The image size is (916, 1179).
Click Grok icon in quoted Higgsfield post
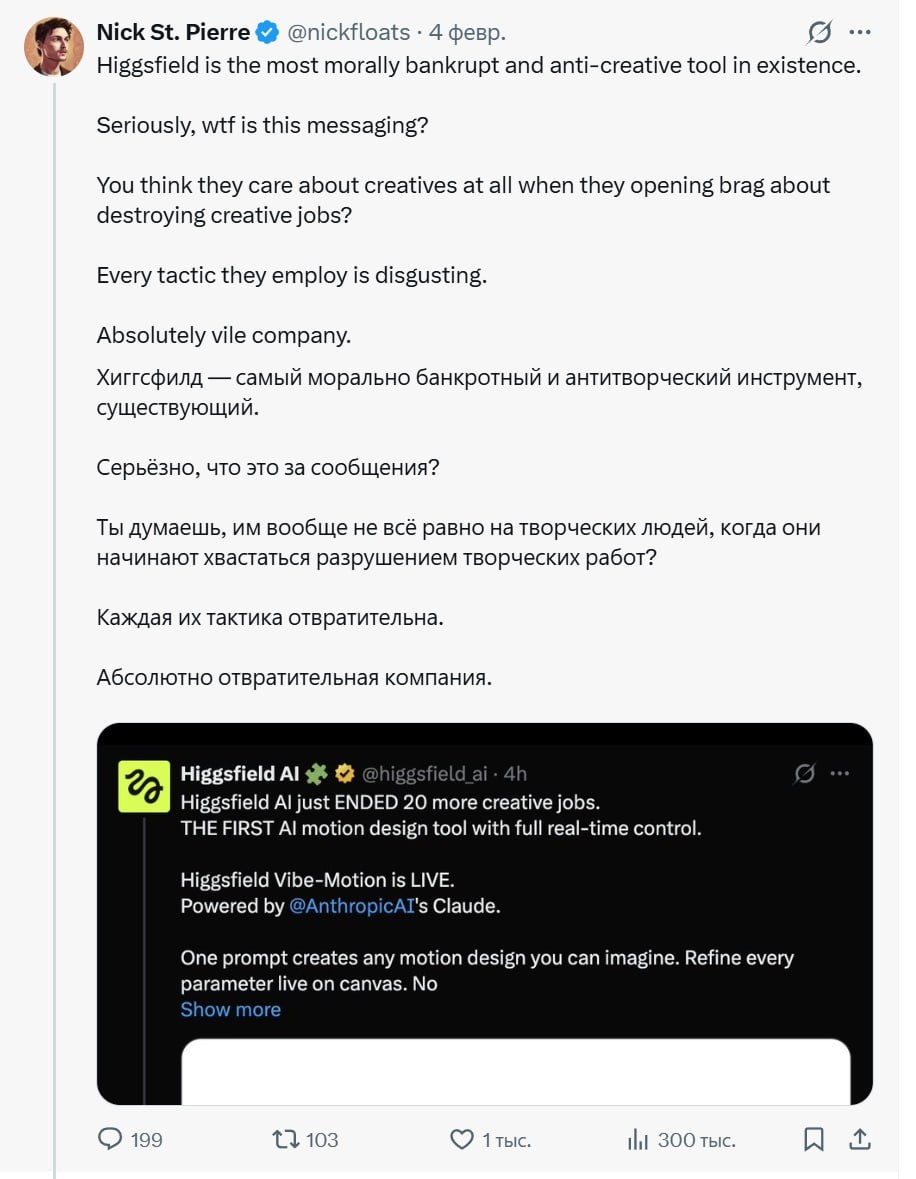pyautogui.click(x=802, y=773)
